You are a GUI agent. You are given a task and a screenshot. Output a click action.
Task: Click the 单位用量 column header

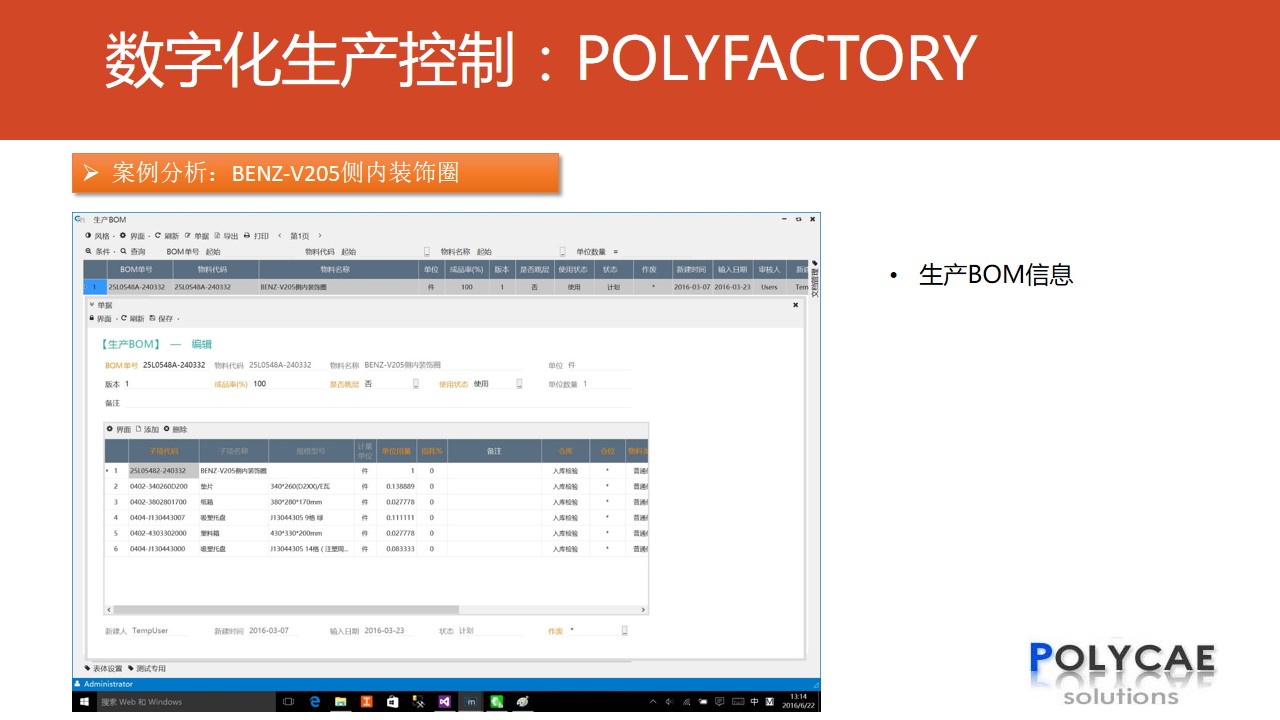click(398, 452)
